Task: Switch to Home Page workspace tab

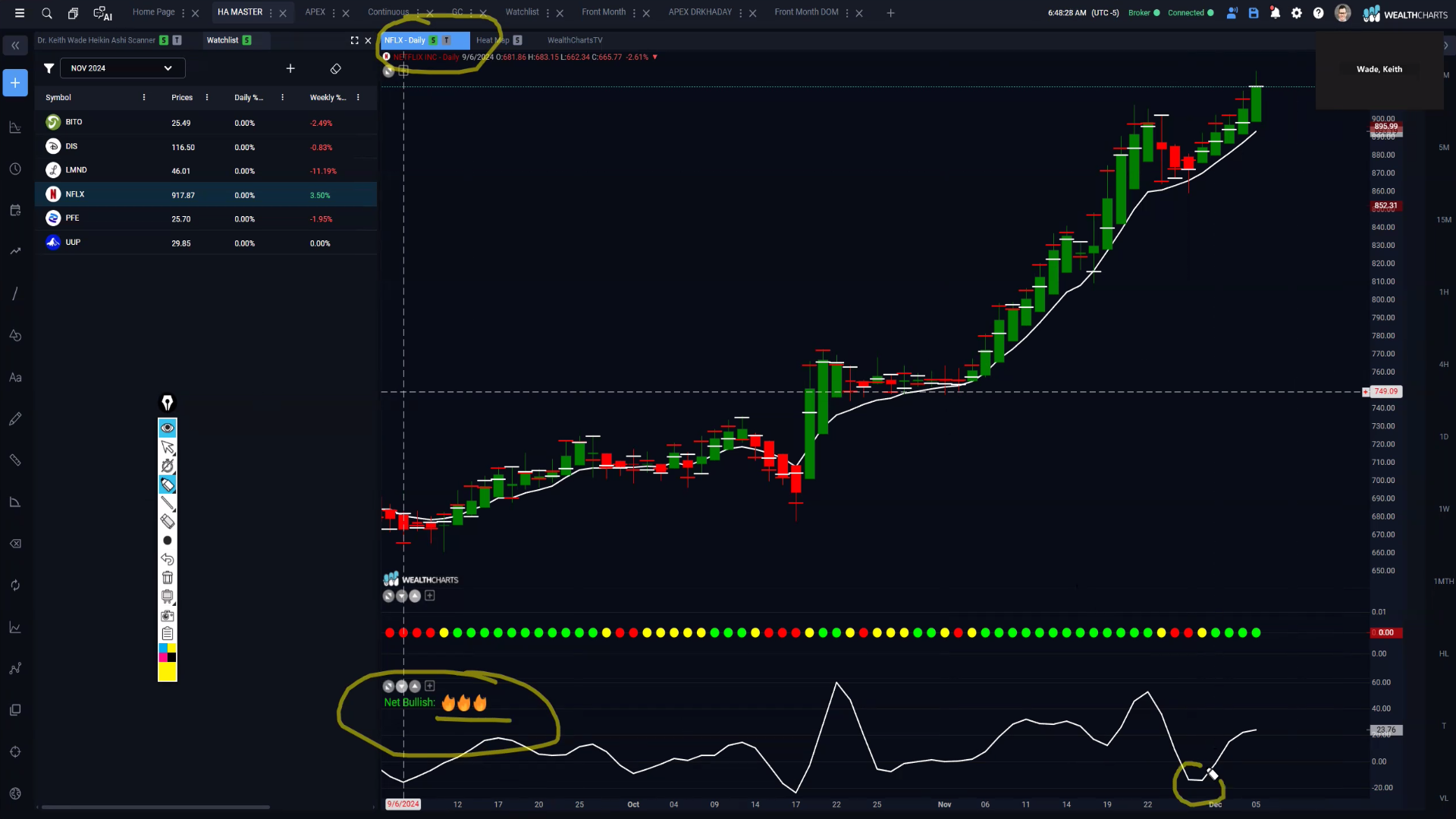Action: pyautogui.click(x=153, y=12)
